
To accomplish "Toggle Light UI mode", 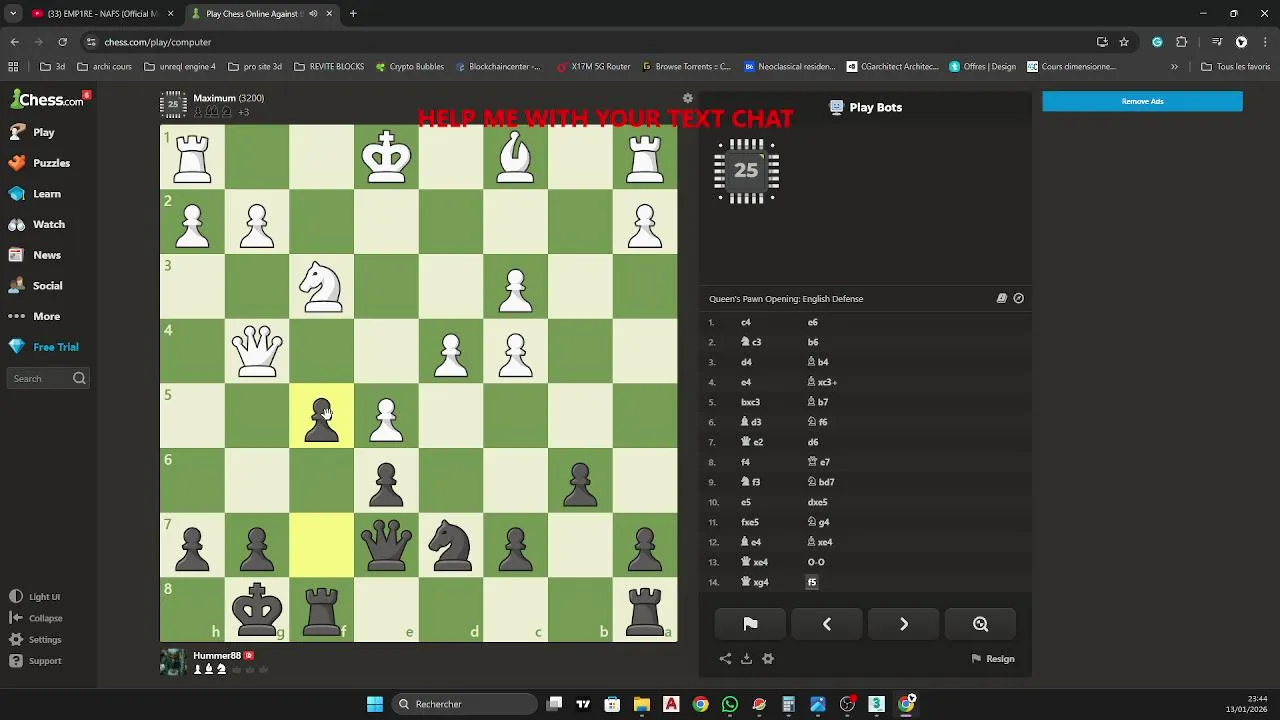I will [35, 597].
